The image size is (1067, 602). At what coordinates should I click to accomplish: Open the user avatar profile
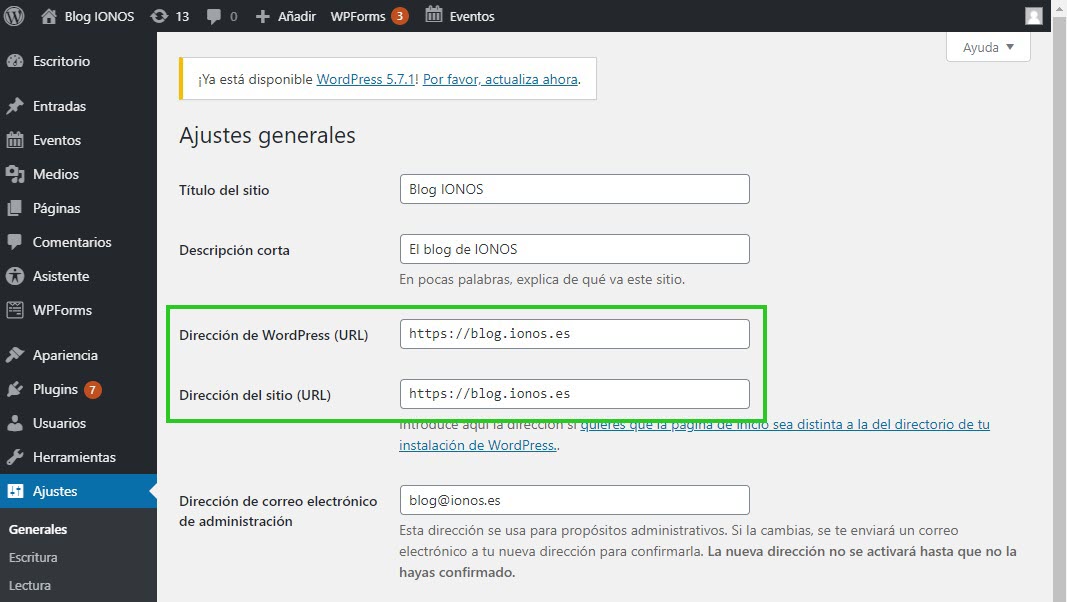tap(1034, 16)
